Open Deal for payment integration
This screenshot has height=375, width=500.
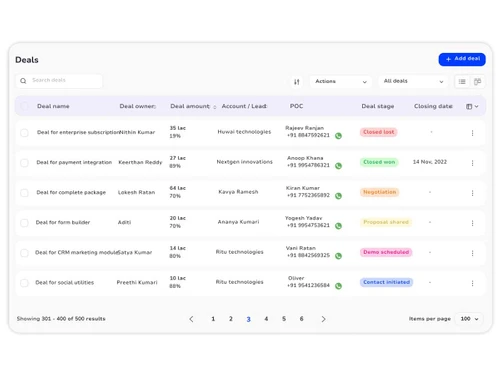74,162
